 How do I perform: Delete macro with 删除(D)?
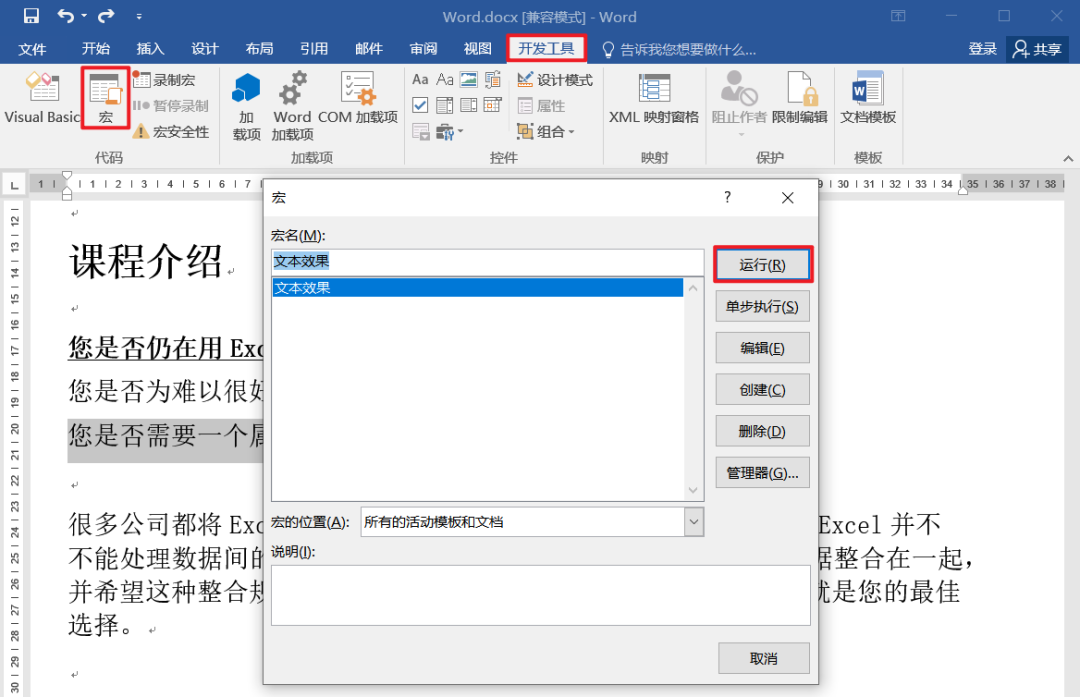click(762, 431)
